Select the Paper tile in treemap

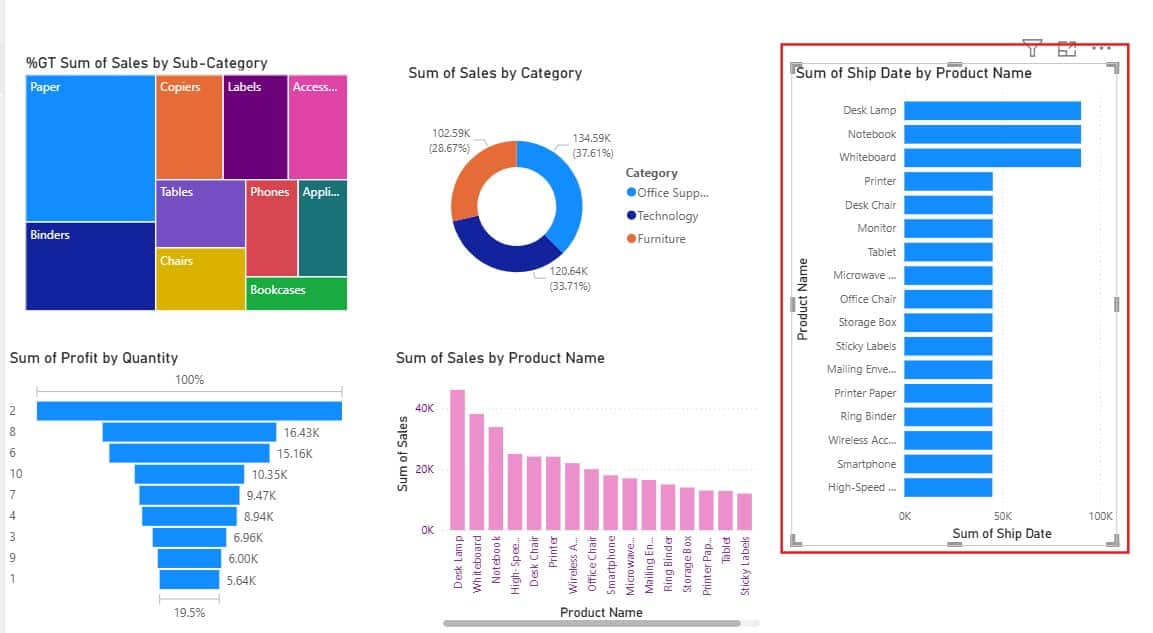(90, 148)
